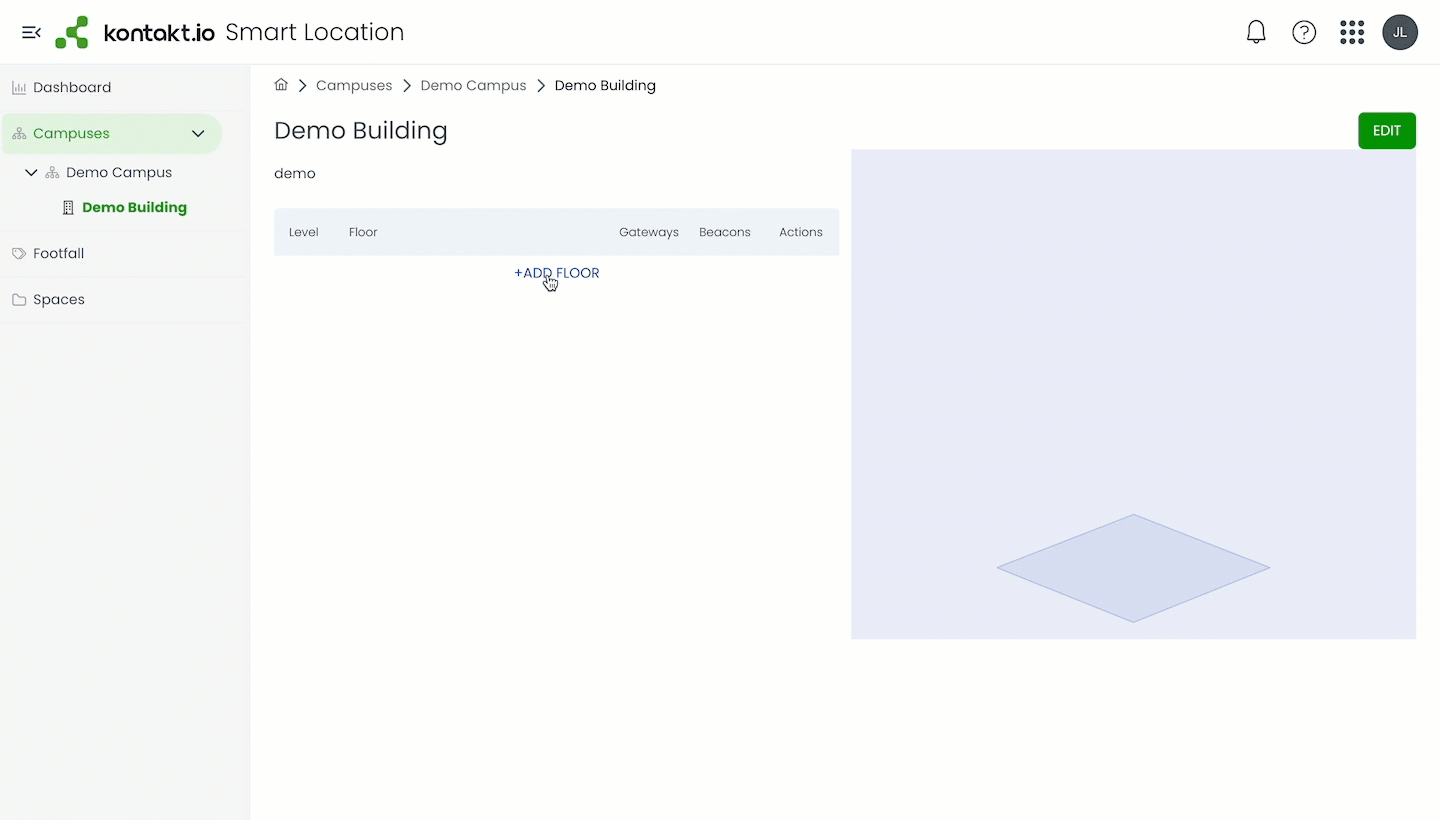Open the JL user avatar menu
1440x820 pixels.
(x=1400, y=32)
